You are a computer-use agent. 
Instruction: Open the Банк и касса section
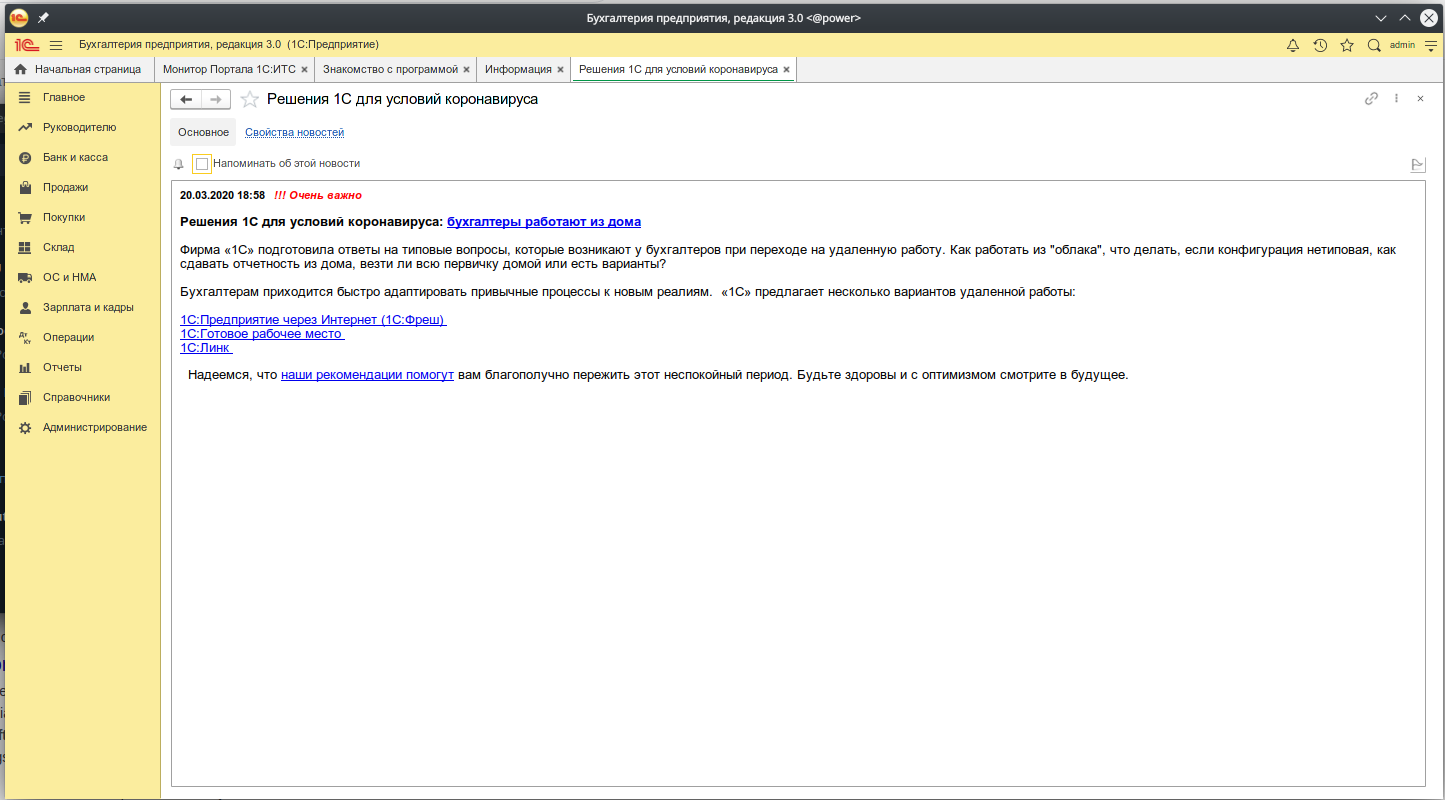[x=75, y=157]
